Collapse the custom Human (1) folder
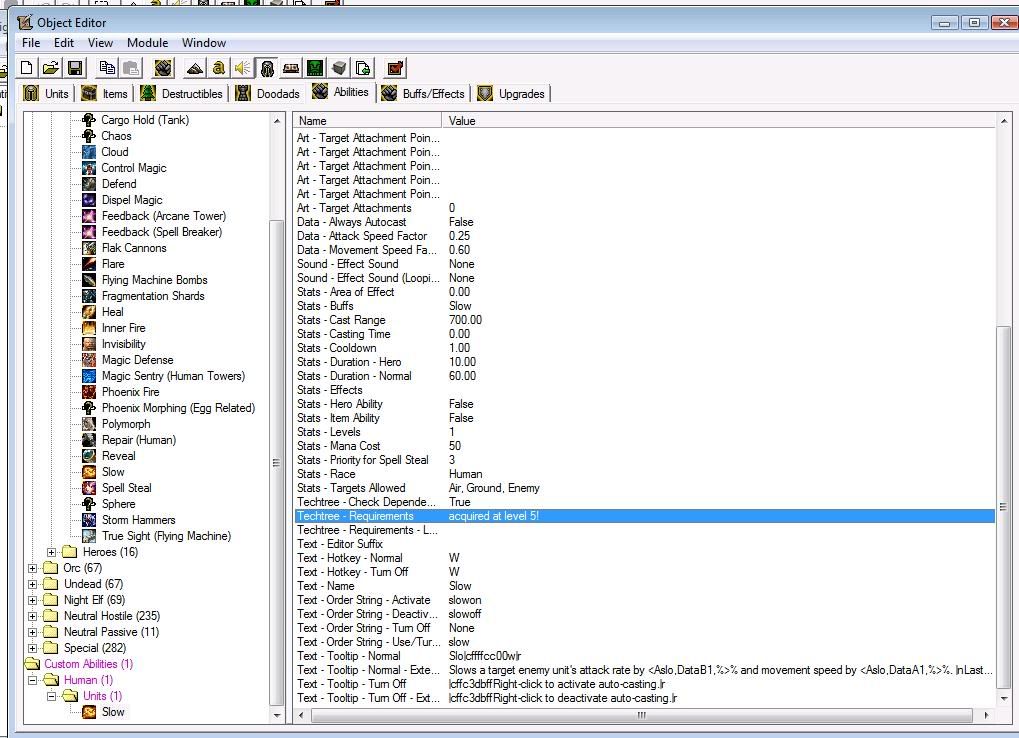 pyautogui.click(x=32, y=680)
